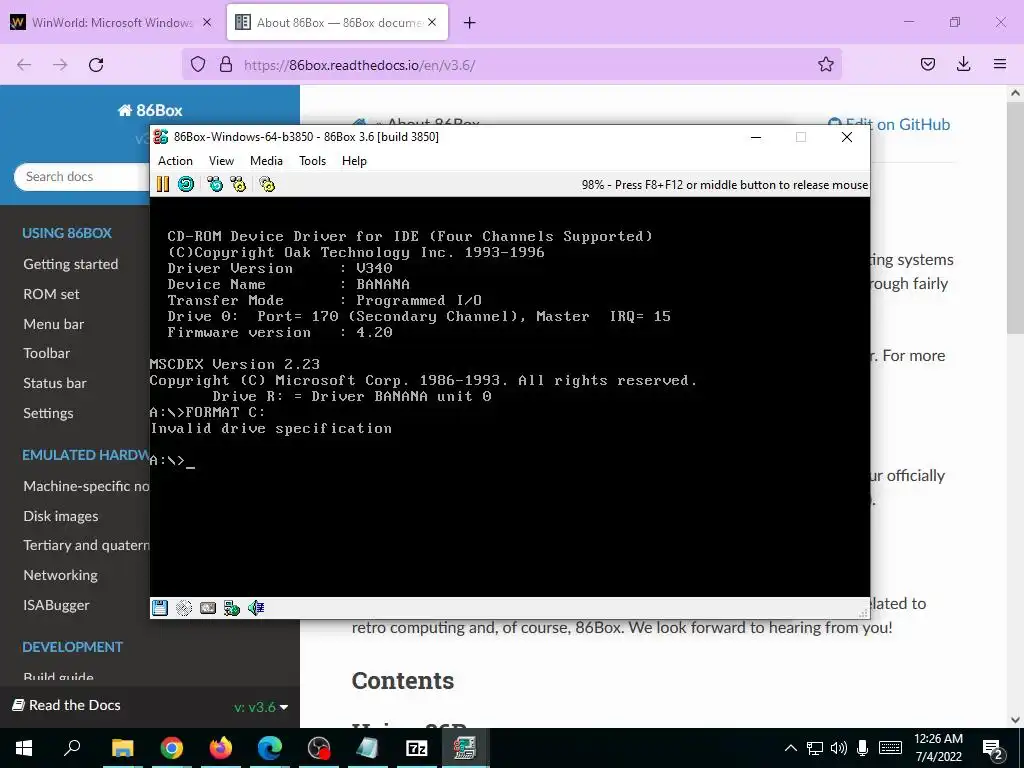The height and width of the screenshot is (768, 1024).
Task: Click the site security padlock icon
Action: click(226, 65)
